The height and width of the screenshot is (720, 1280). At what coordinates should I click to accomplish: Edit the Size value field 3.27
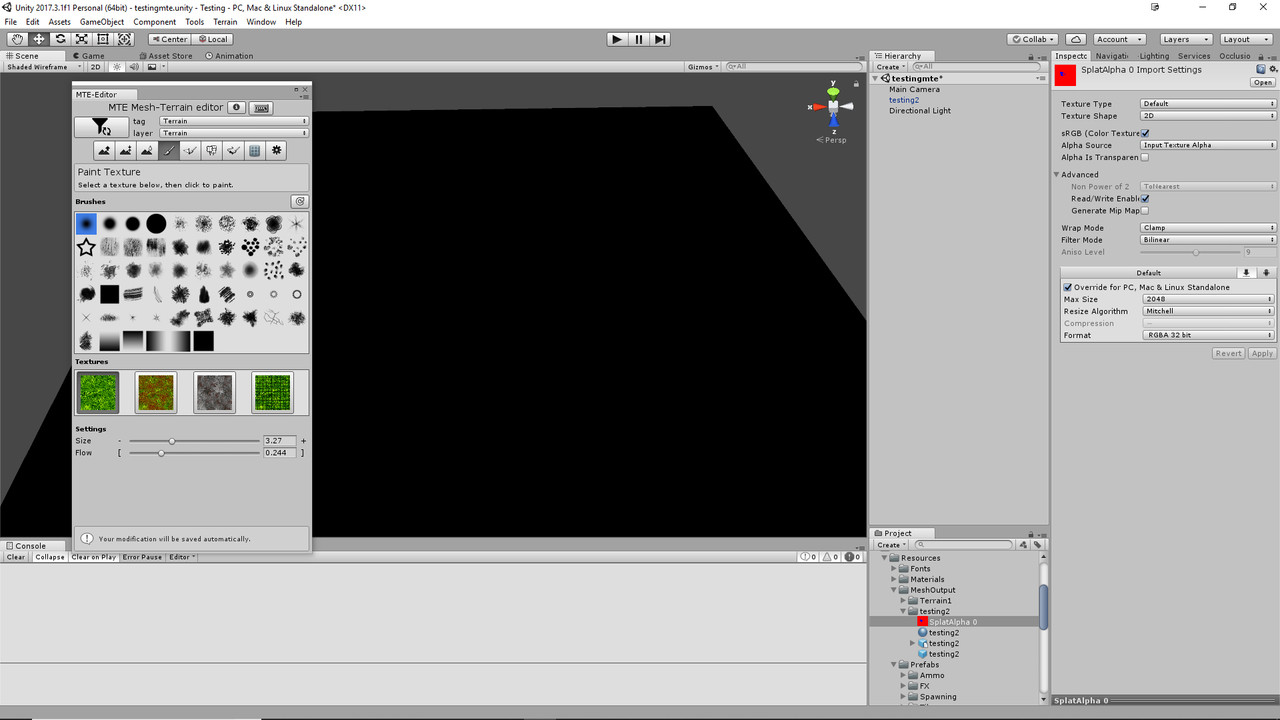pyautogui.click(x=280, y=441)
